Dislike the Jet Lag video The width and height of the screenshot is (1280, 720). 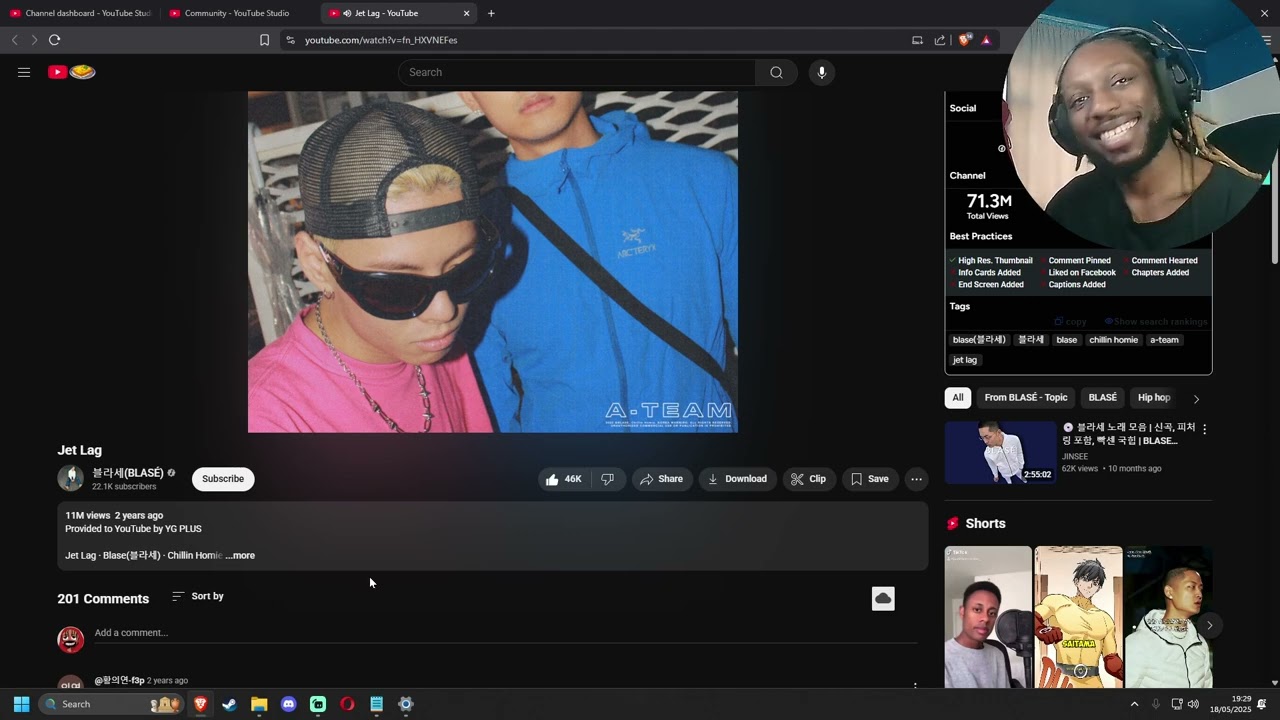click(607, 479)
